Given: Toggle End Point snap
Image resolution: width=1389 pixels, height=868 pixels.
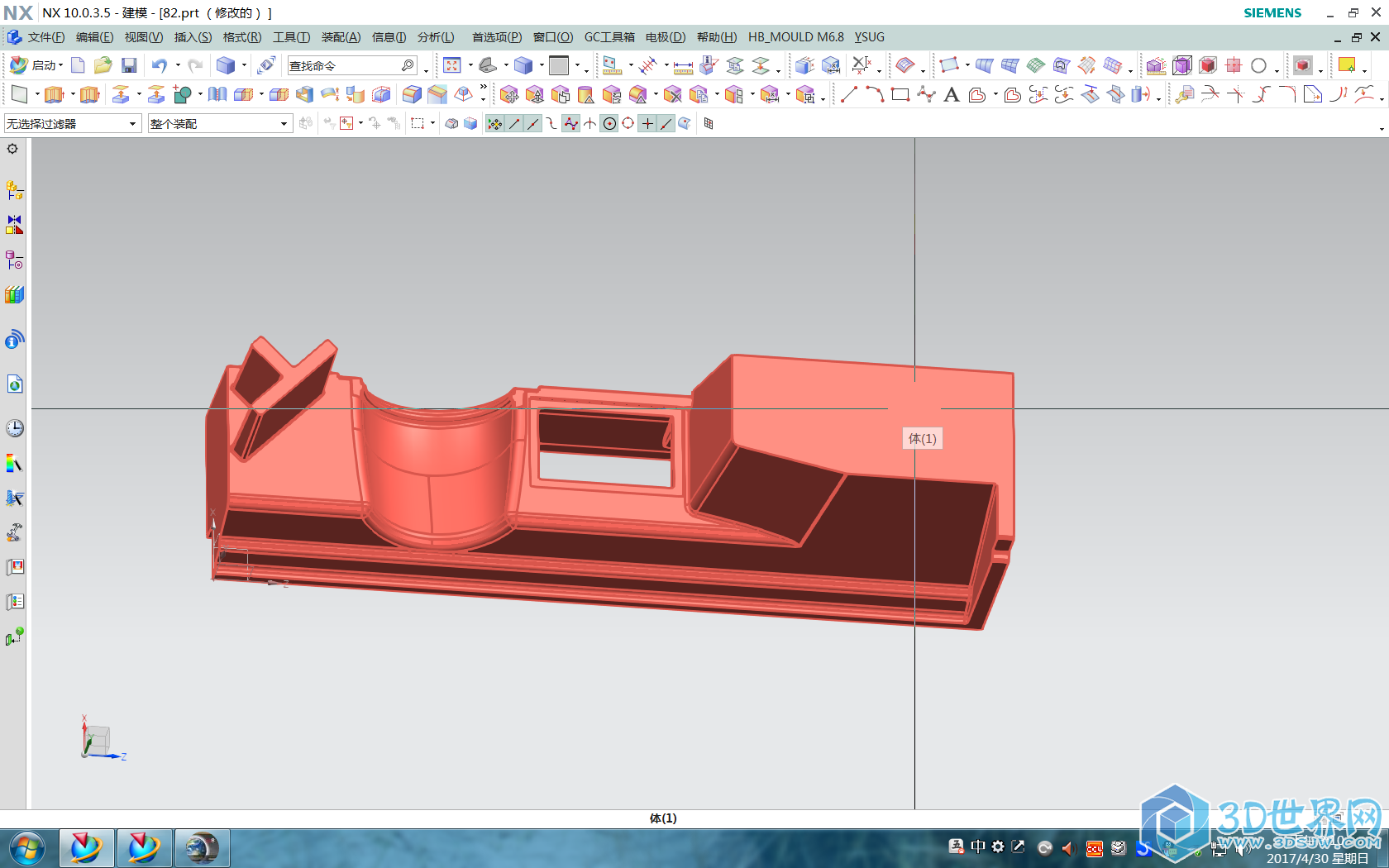Looking at the screenshot, I should click(x=514, y=124).
